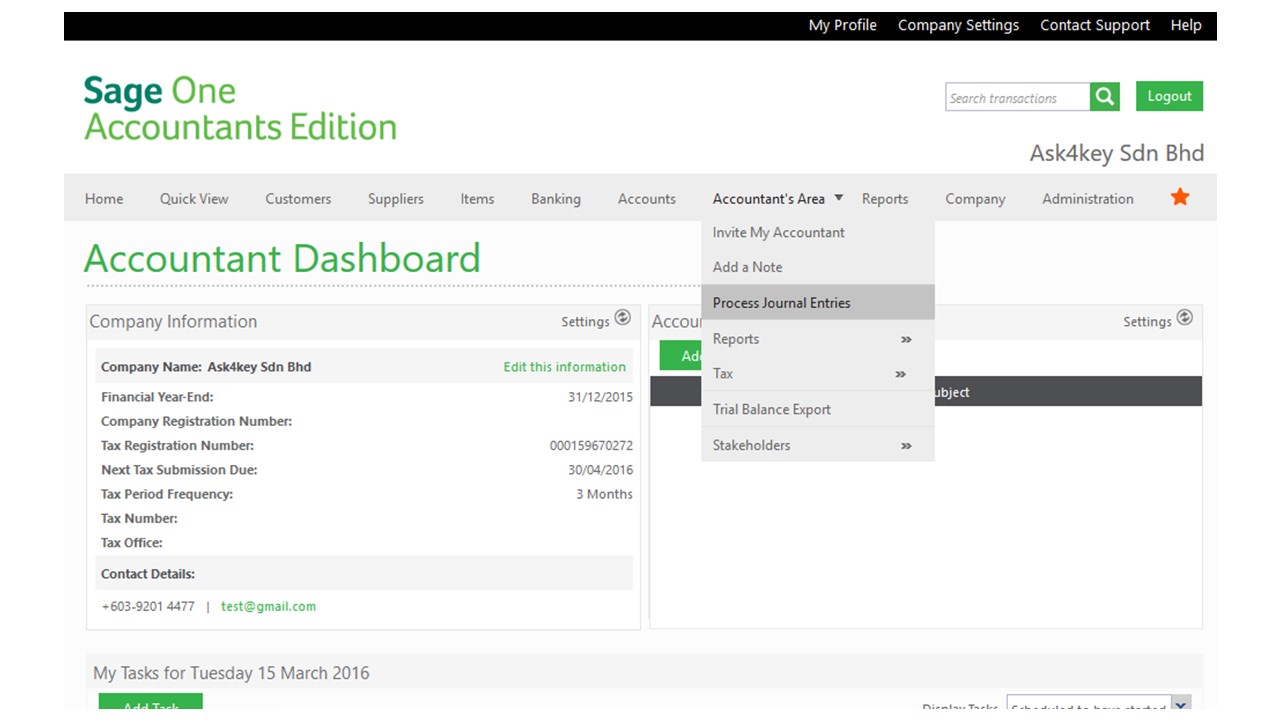Open Administration menu

coord(1088,198)
